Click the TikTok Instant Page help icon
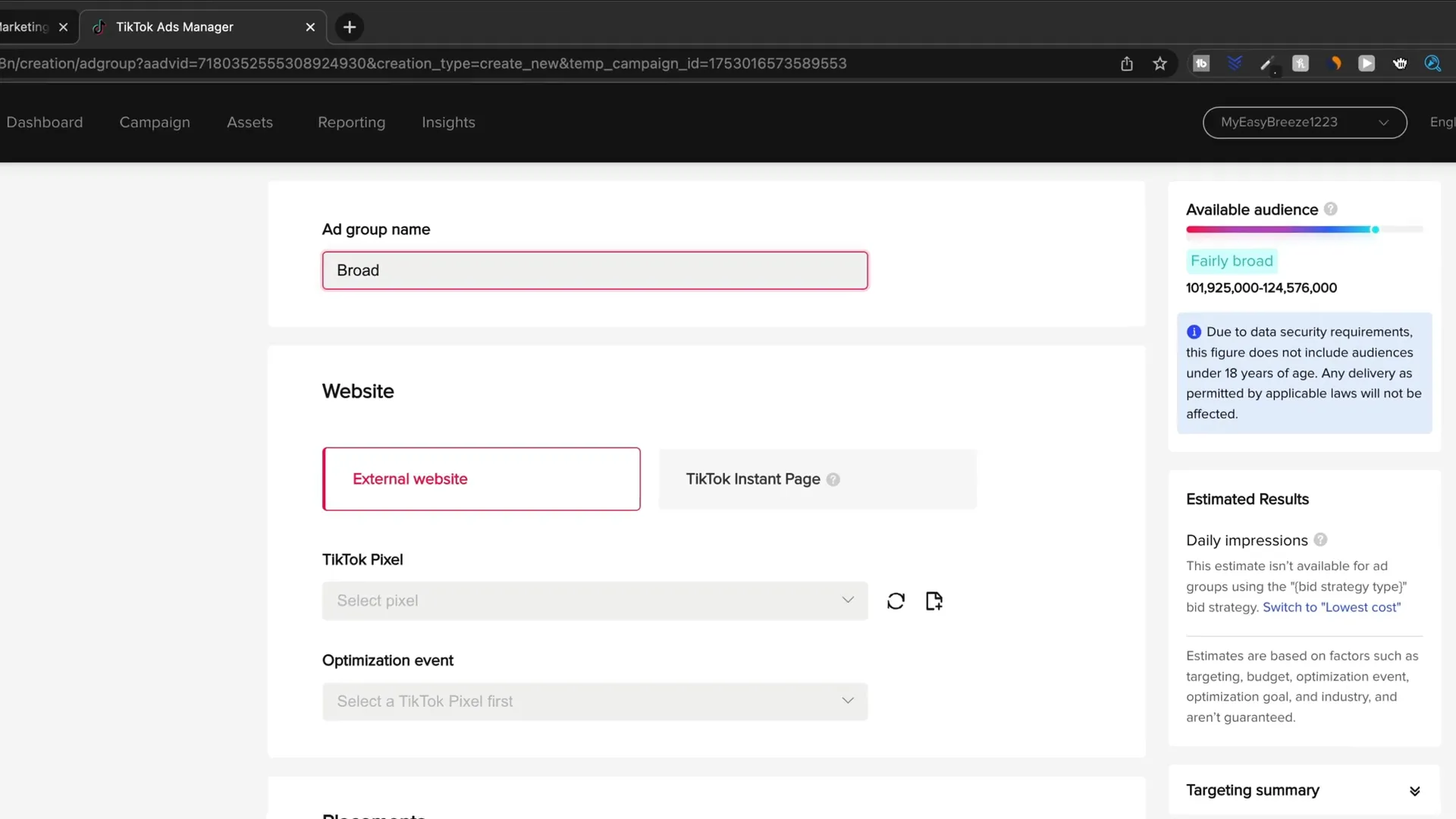1456x819 pixels. click(x=833, y=479)
